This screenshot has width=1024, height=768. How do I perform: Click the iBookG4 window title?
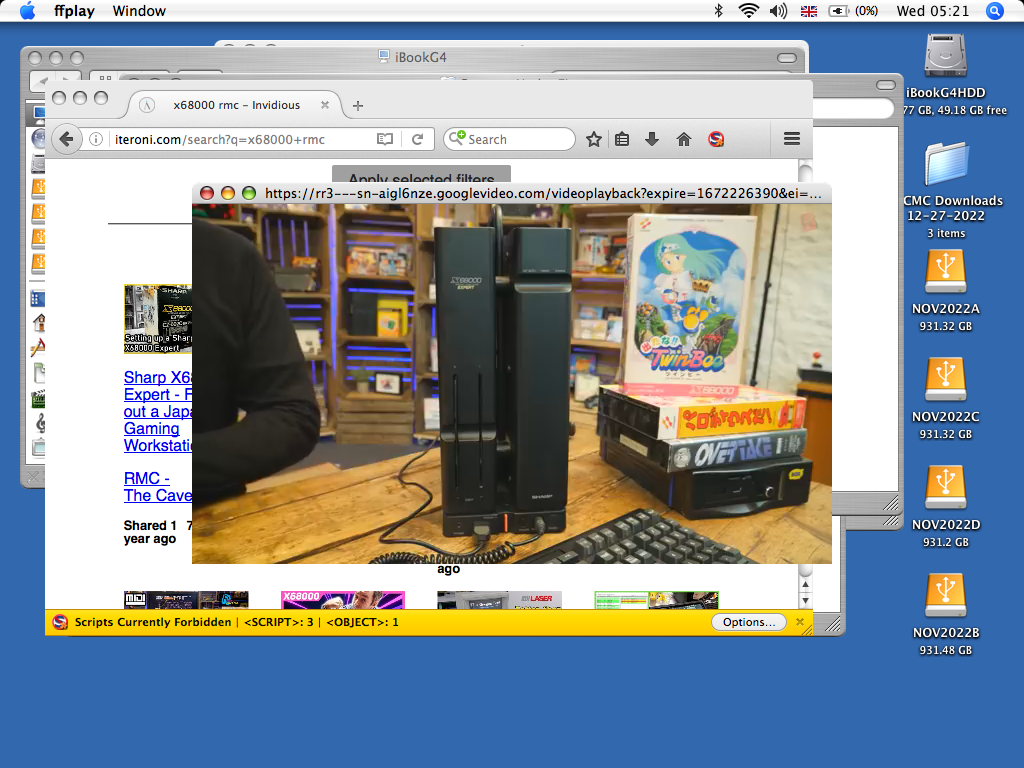point(413,57)
